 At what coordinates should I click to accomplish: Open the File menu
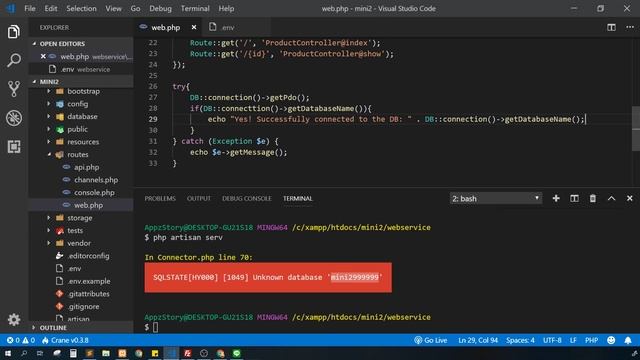pos(30,8)
